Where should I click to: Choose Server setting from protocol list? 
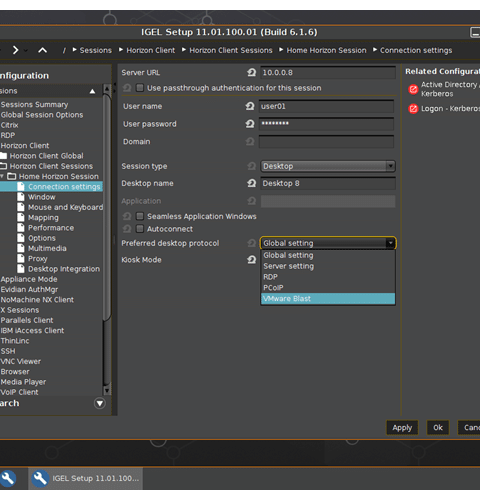coord(328,266)
